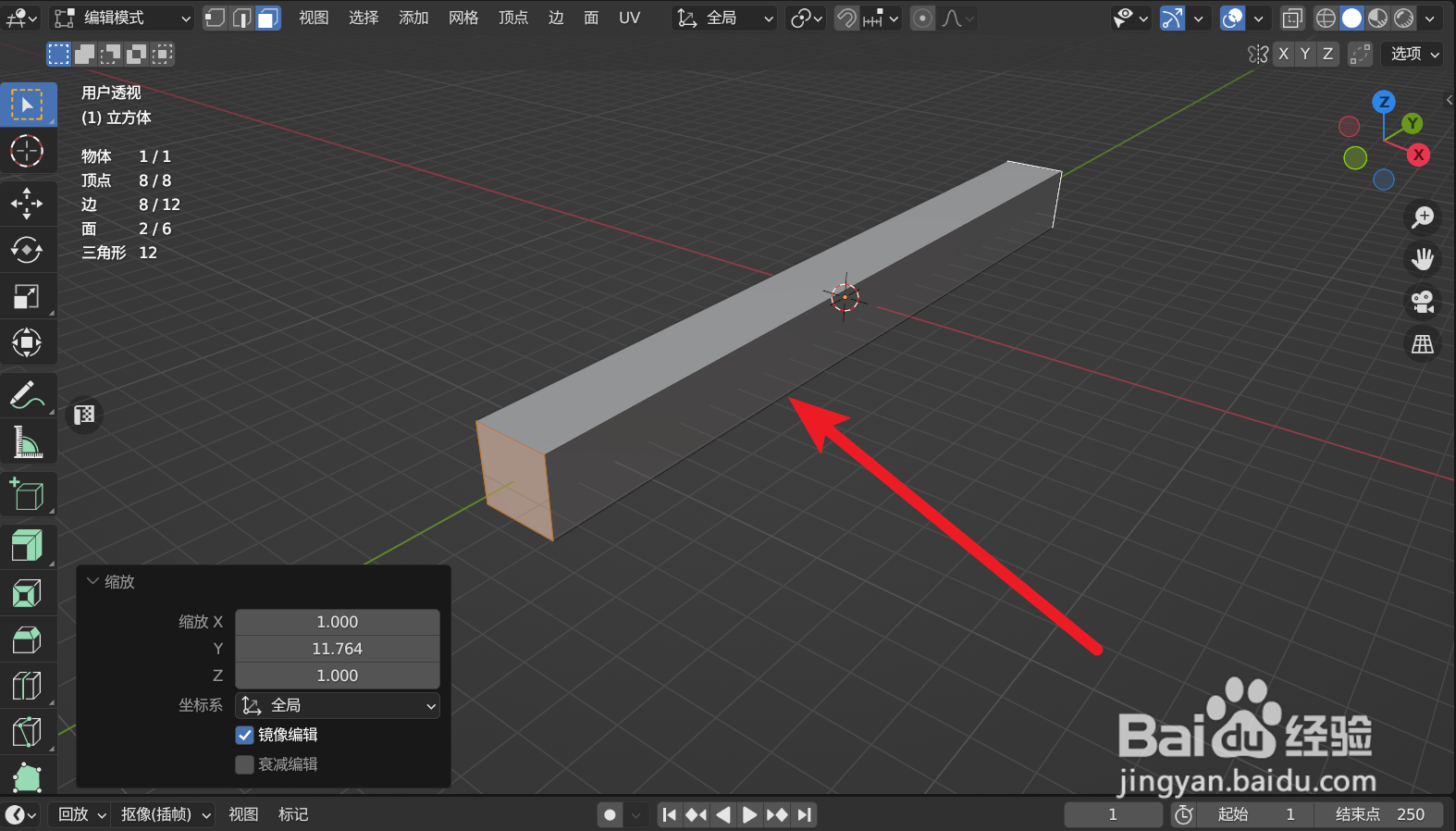The width and height of the screenshot is (1456, 831).
Task: Click the blue Z axis gizmo
Action: click(x=1384, y=102)
